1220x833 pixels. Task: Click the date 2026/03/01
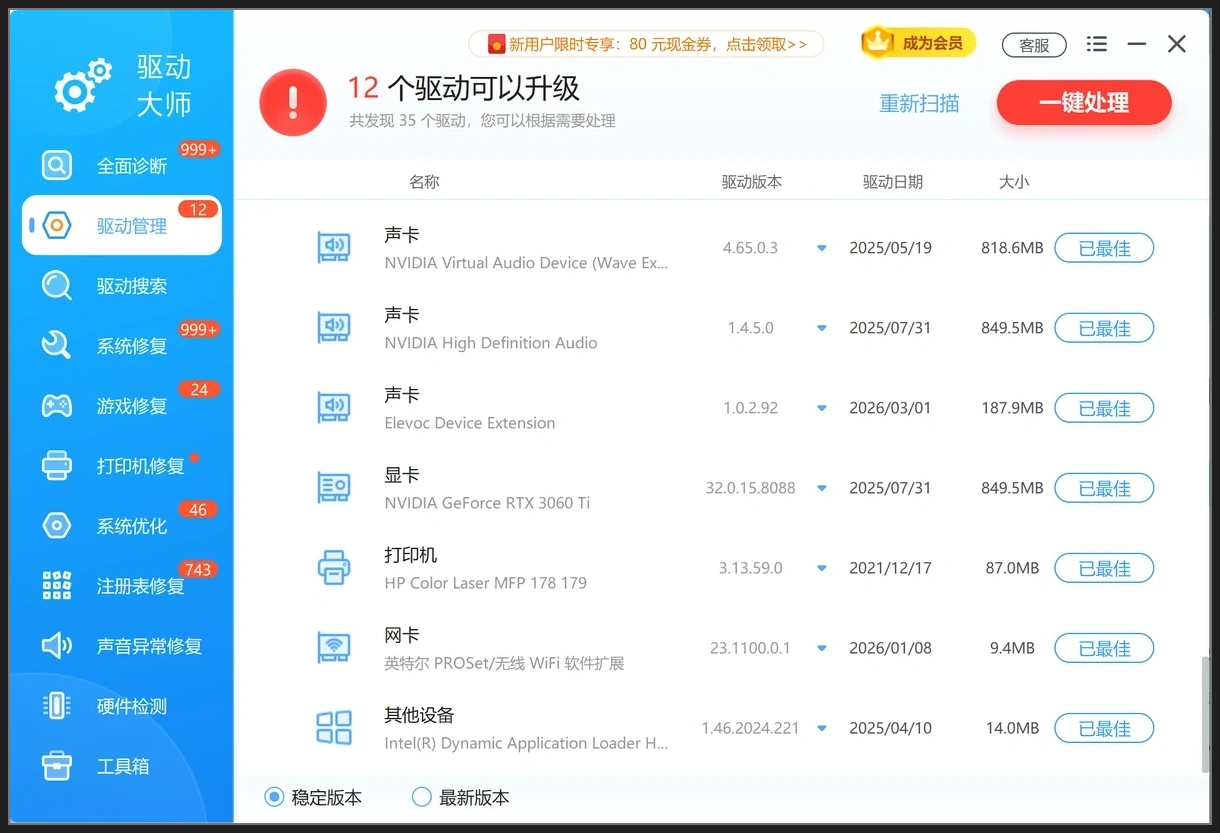coord(890,408)
